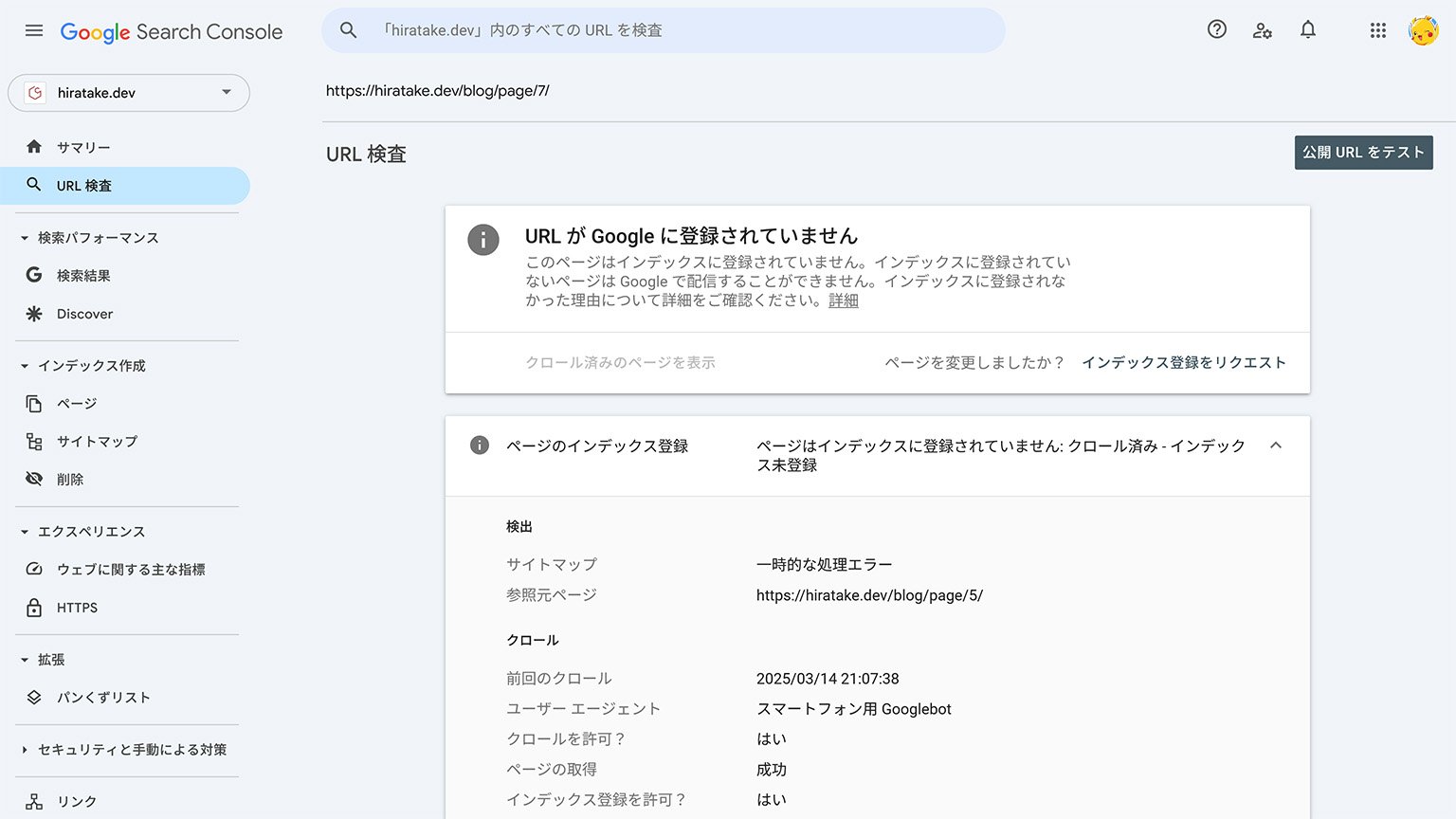Open the Google apps grid
This screenshot has width=1456, height=819.
pyautogui.click(x=1378, y=30)
